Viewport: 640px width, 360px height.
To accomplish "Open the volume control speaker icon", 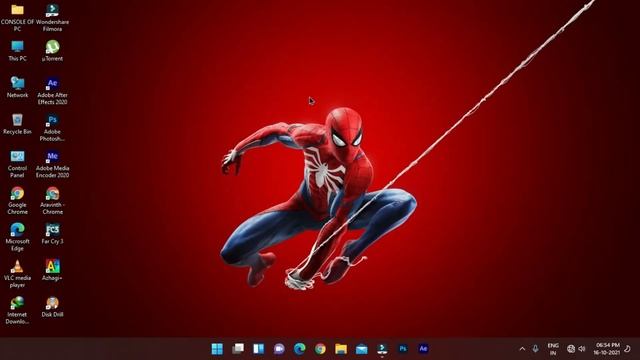I will (582, 349).
